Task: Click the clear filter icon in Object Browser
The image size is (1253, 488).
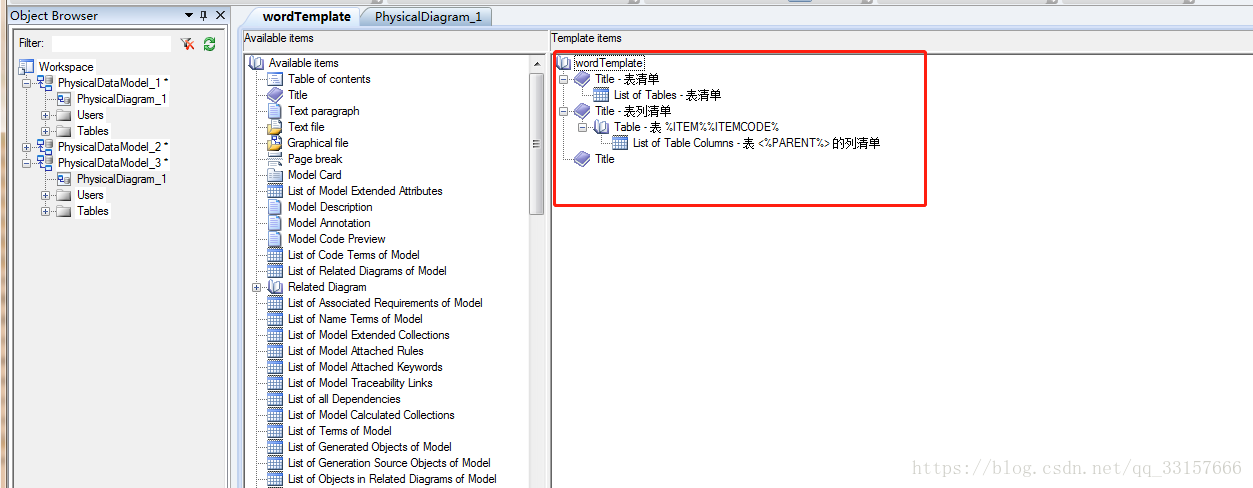Action: point(187,44)
